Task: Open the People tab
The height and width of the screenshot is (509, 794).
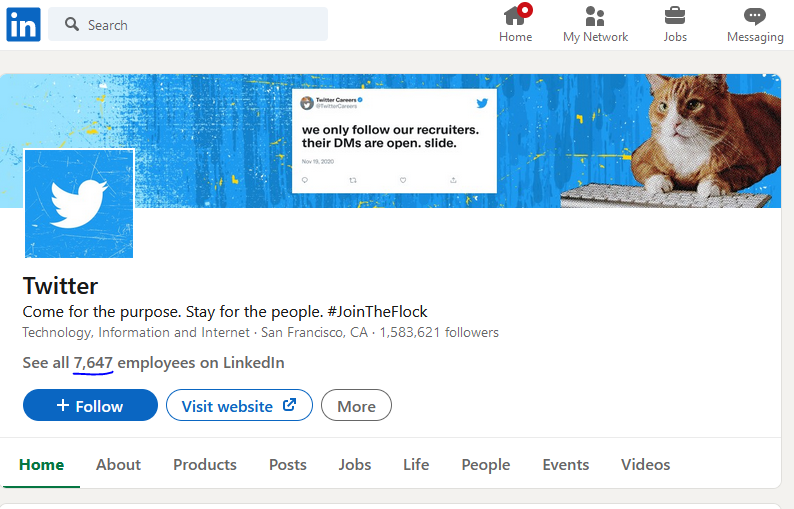Action: (486, 464)
